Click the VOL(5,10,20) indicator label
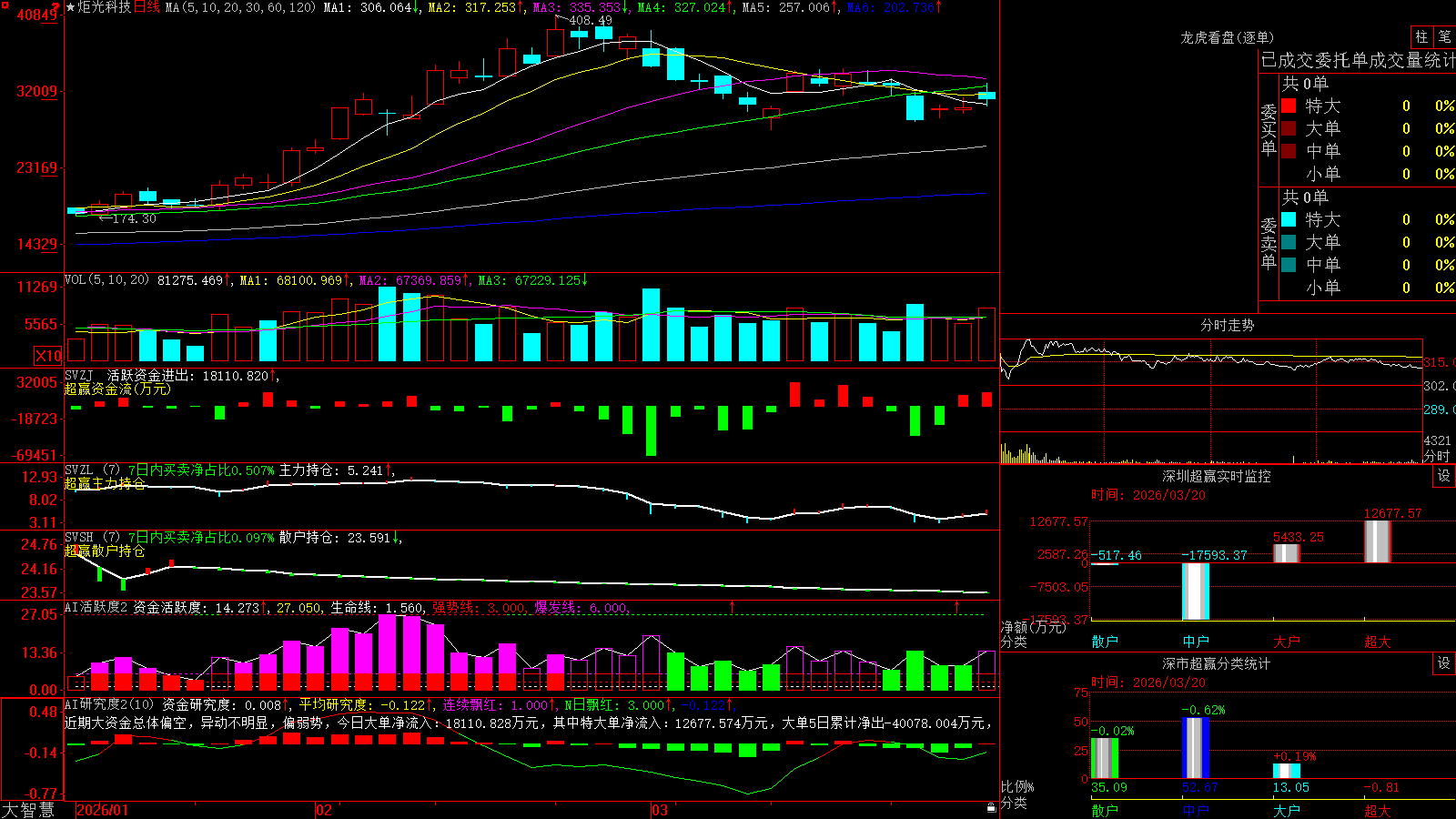 tap(106, 280)
